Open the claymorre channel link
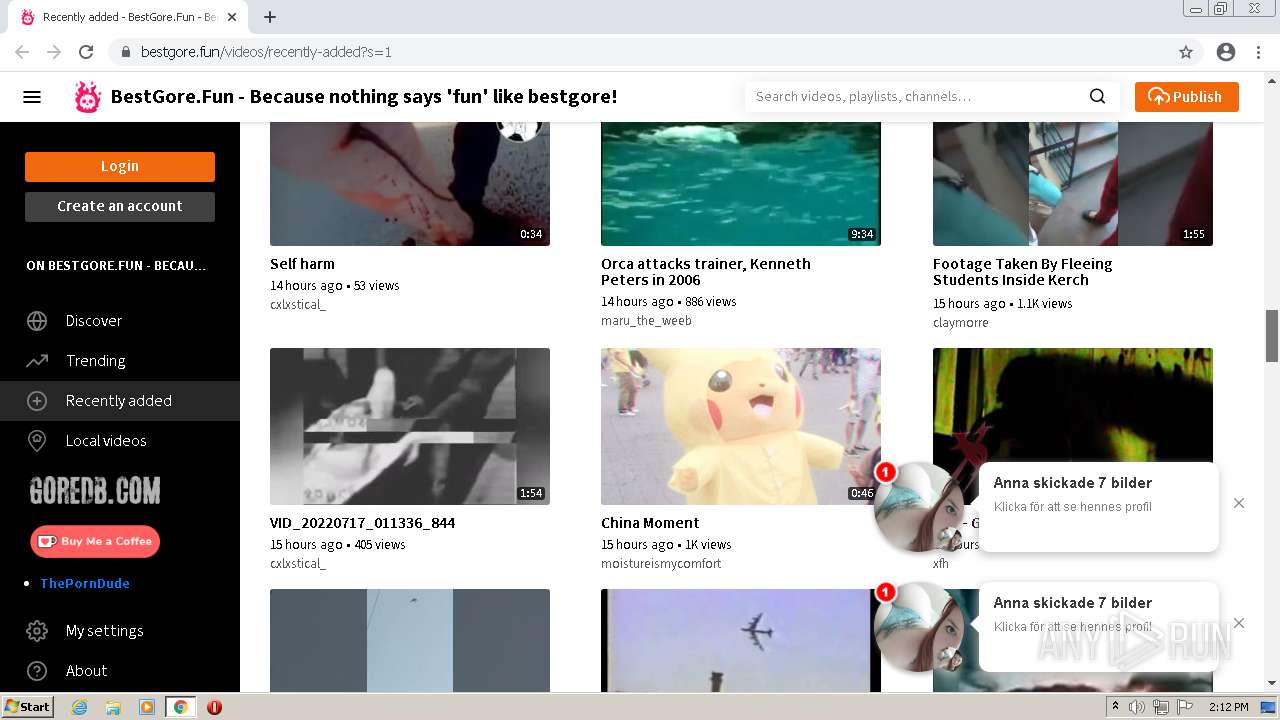 (x=961, y=323)
